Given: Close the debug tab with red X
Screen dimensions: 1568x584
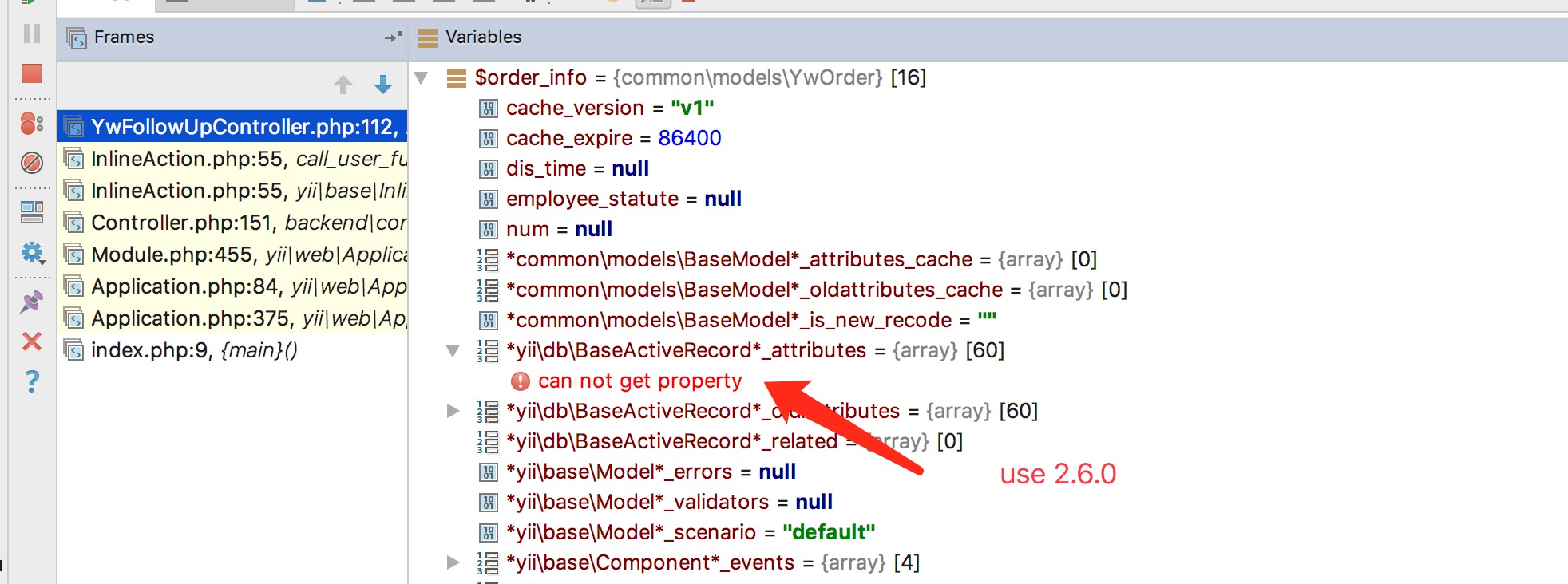Looking at the screenshot, I should coord(32,341).
